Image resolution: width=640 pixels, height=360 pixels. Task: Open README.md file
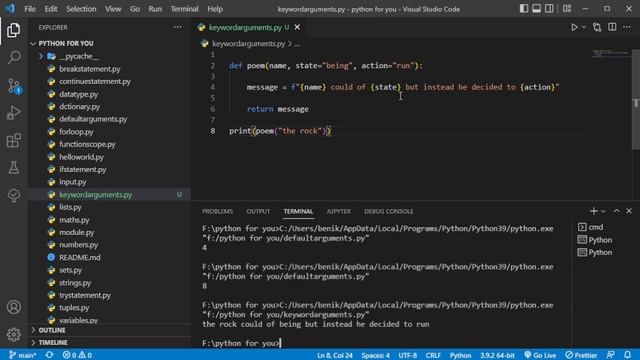[x=80, y=258]
